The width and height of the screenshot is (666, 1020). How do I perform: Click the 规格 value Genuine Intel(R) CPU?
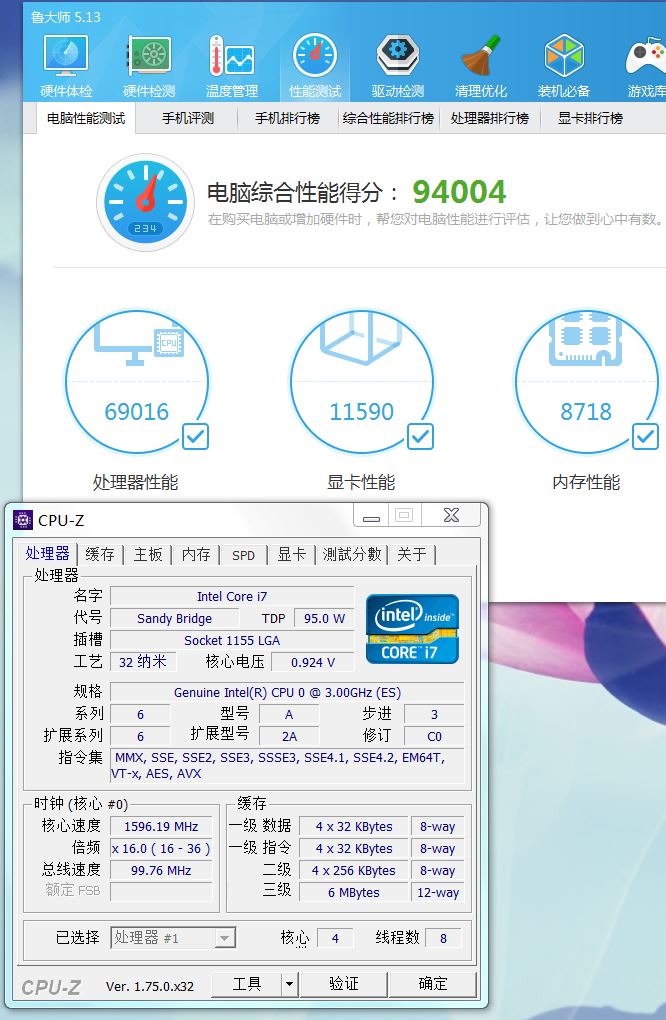pyautogui.click(x=287, y=692)
